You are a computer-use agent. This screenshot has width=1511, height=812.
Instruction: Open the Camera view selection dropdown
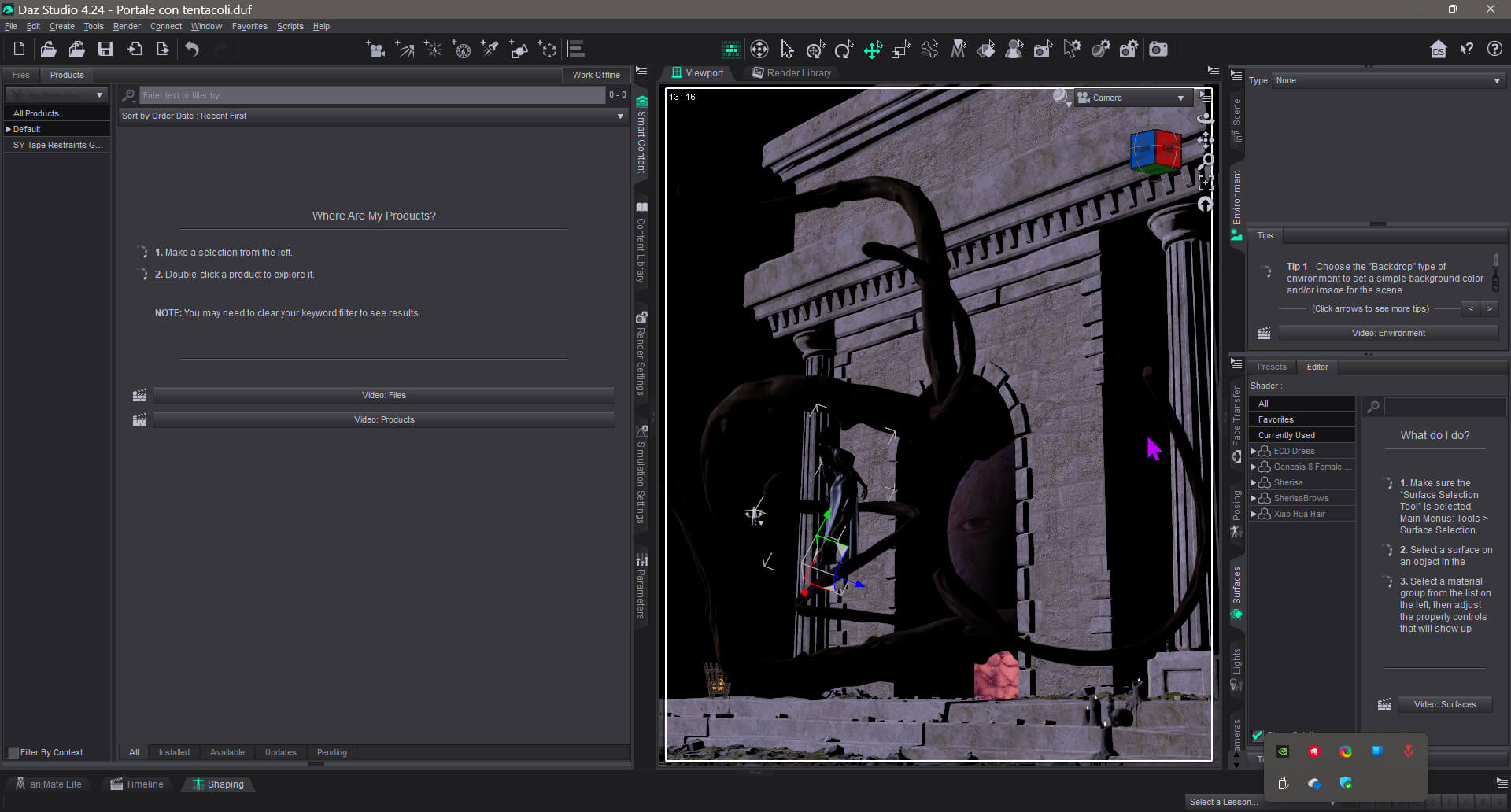click(x=1132, y=98)
